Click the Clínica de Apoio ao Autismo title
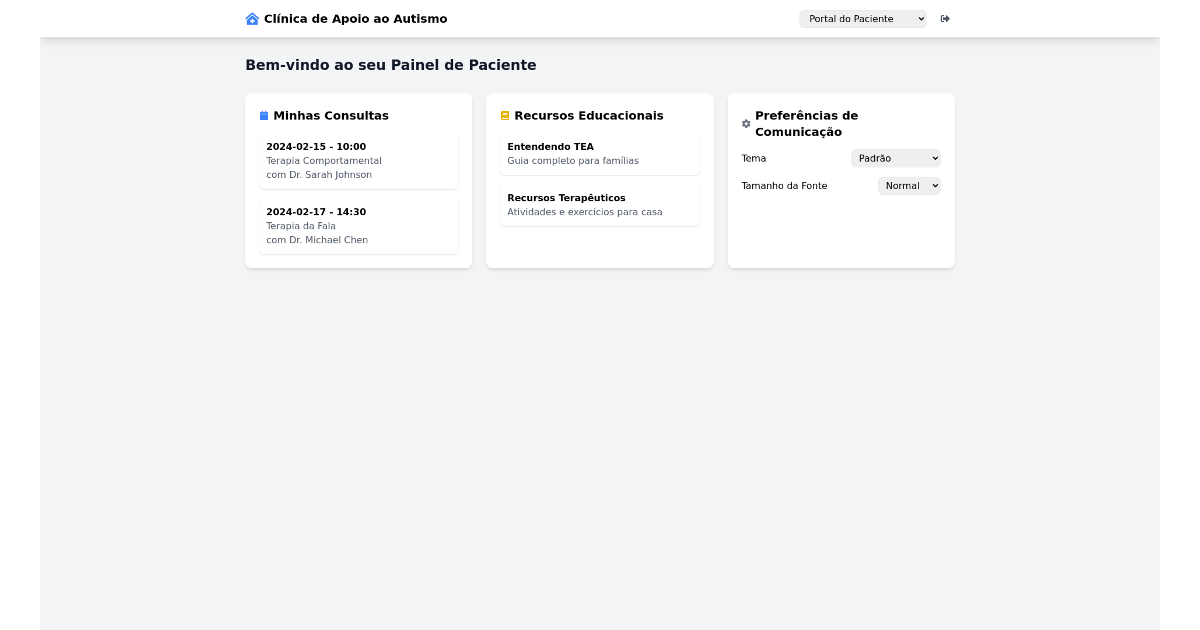 click(x=354, y=18)
